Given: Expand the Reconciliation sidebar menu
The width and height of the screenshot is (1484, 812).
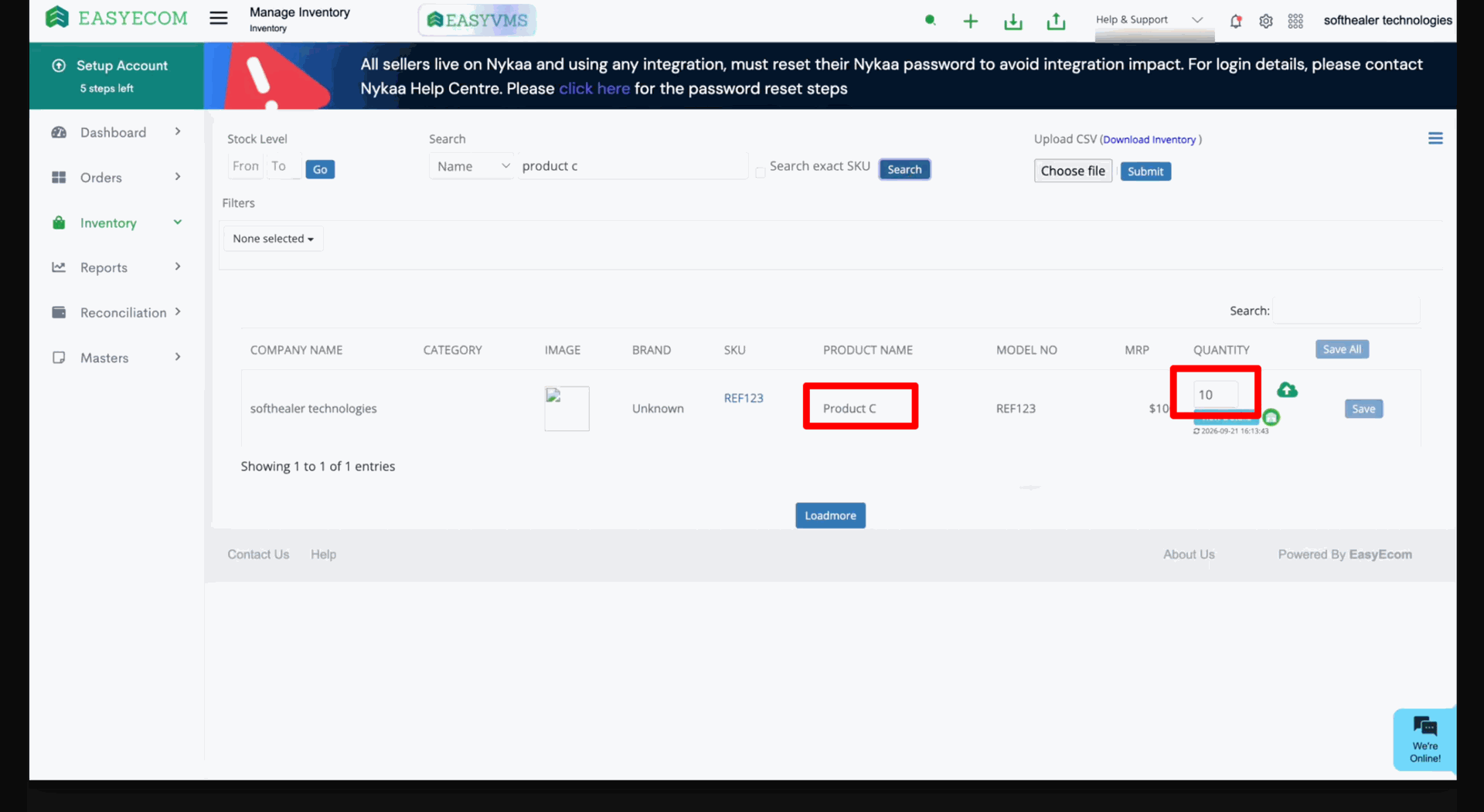Looking at the screenshot, I should [x=117, y=312].
